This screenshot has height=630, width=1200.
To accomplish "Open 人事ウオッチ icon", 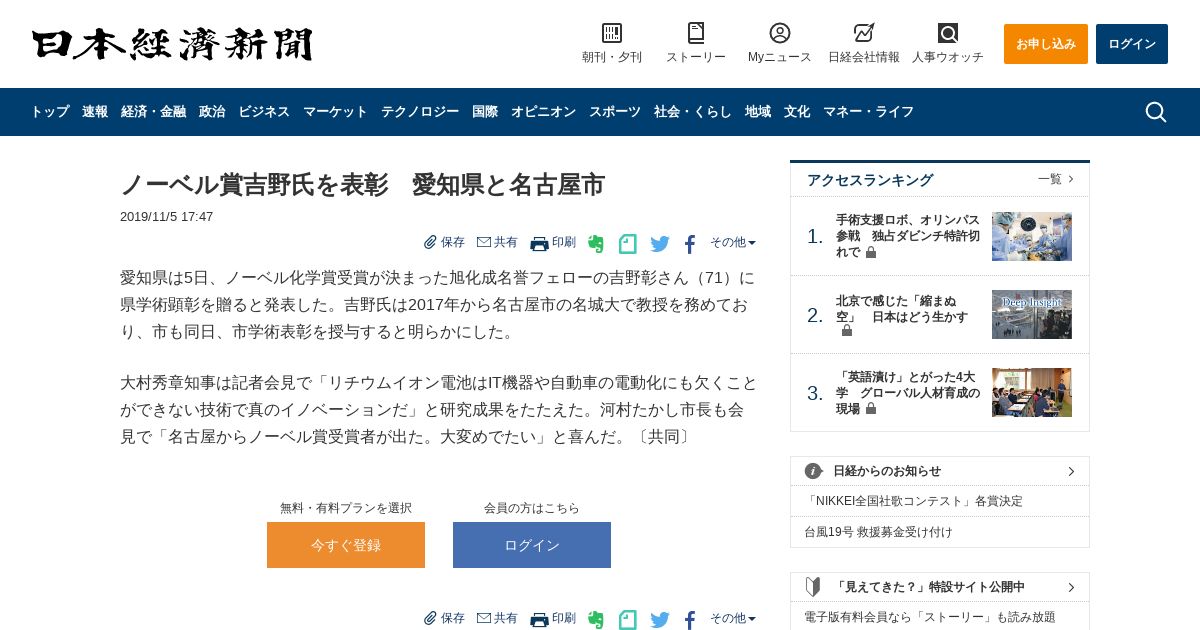I will (x=948, y=33).
